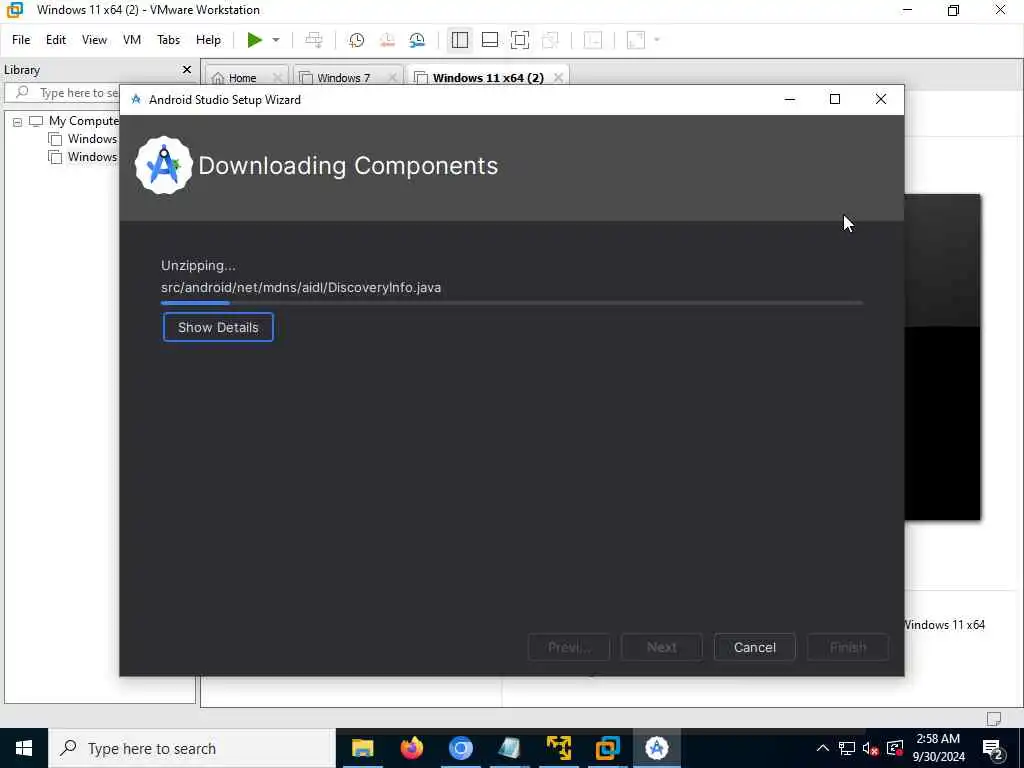Viewport: 1024px width, 768px height.
Task: Open File Explorer from taskbar
Action: pos(362,748)
